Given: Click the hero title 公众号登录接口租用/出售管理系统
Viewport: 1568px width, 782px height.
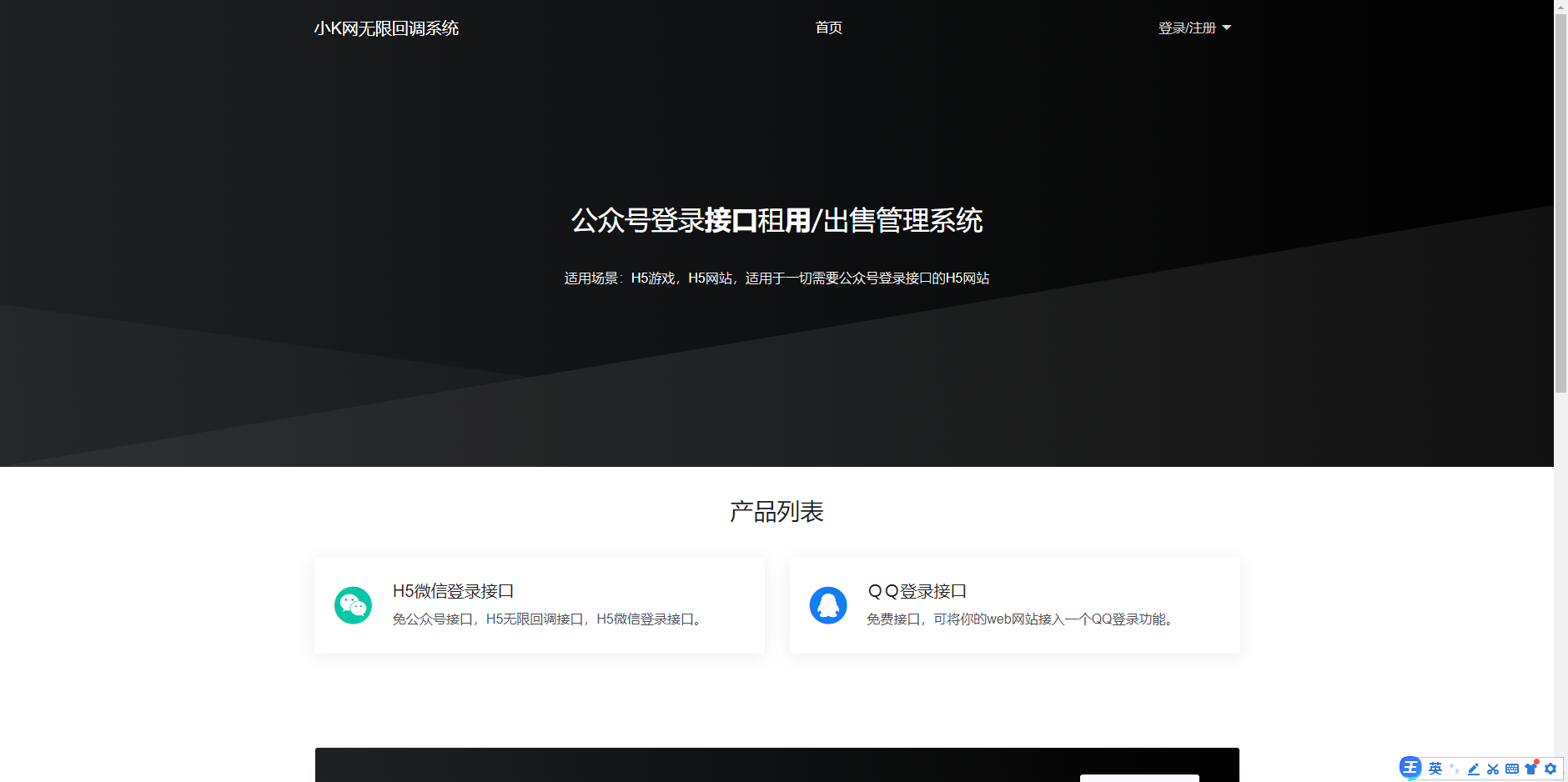Looking at the screenshot, I should (776, 220).
